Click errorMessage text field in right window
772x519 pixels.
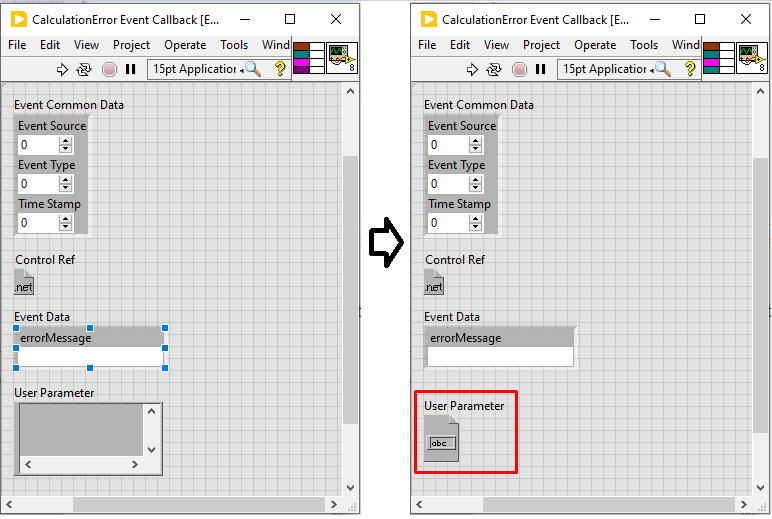coord(500,357)
